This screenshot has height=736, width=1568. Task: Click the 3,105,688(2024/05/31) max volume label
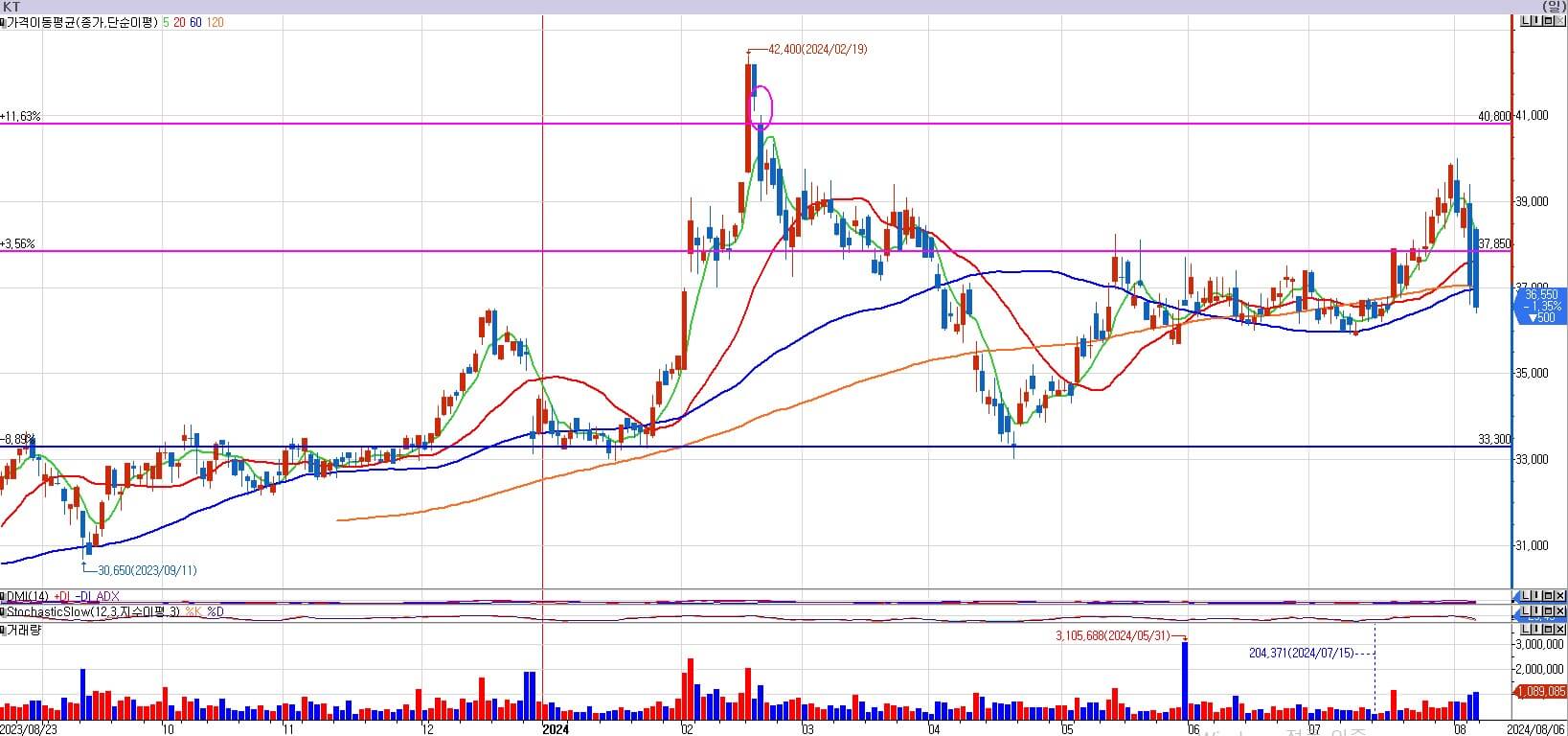[1113, 635]
